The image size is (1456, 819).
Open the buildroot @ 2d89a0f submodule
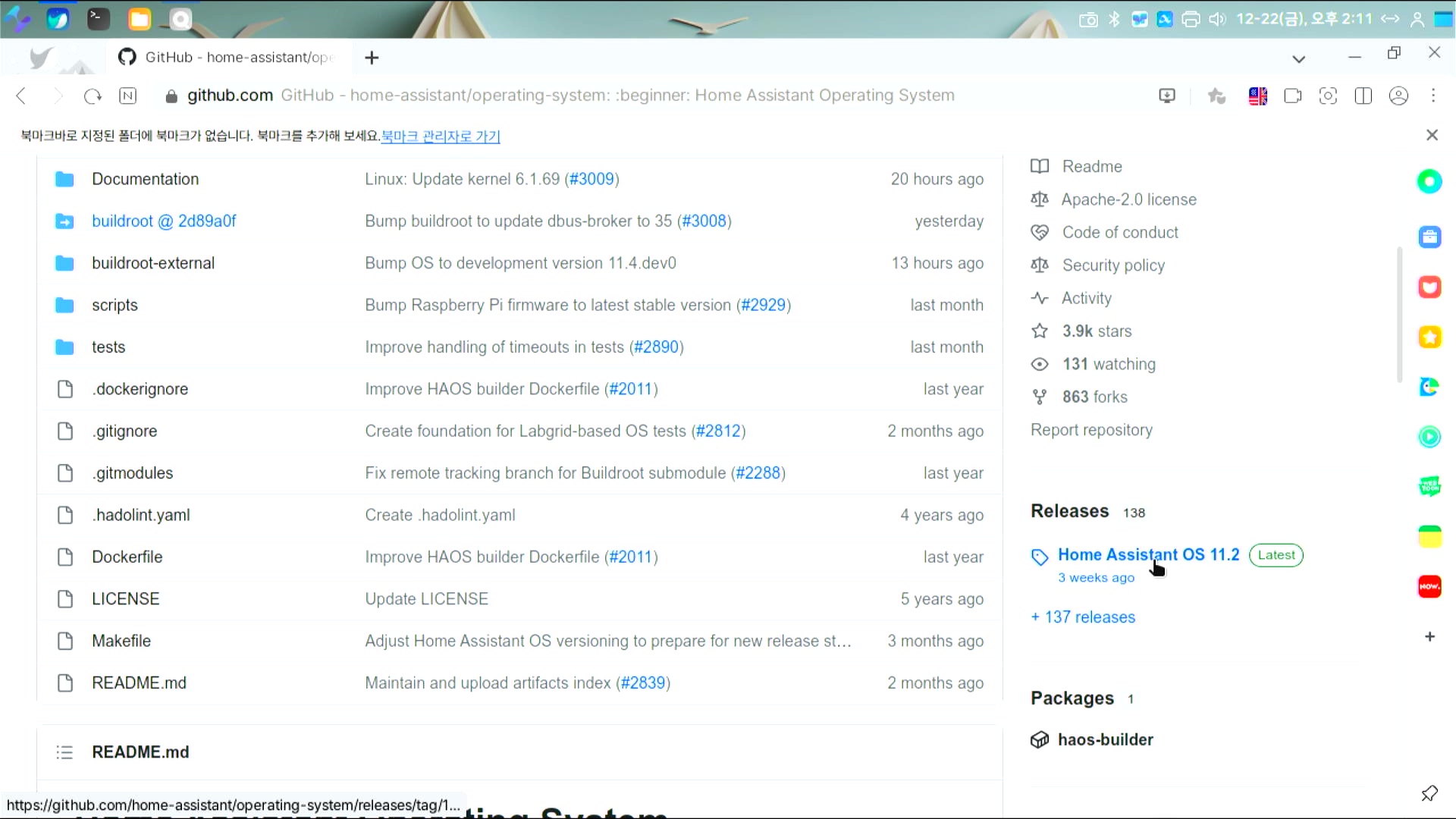click(x=164, y=221)
